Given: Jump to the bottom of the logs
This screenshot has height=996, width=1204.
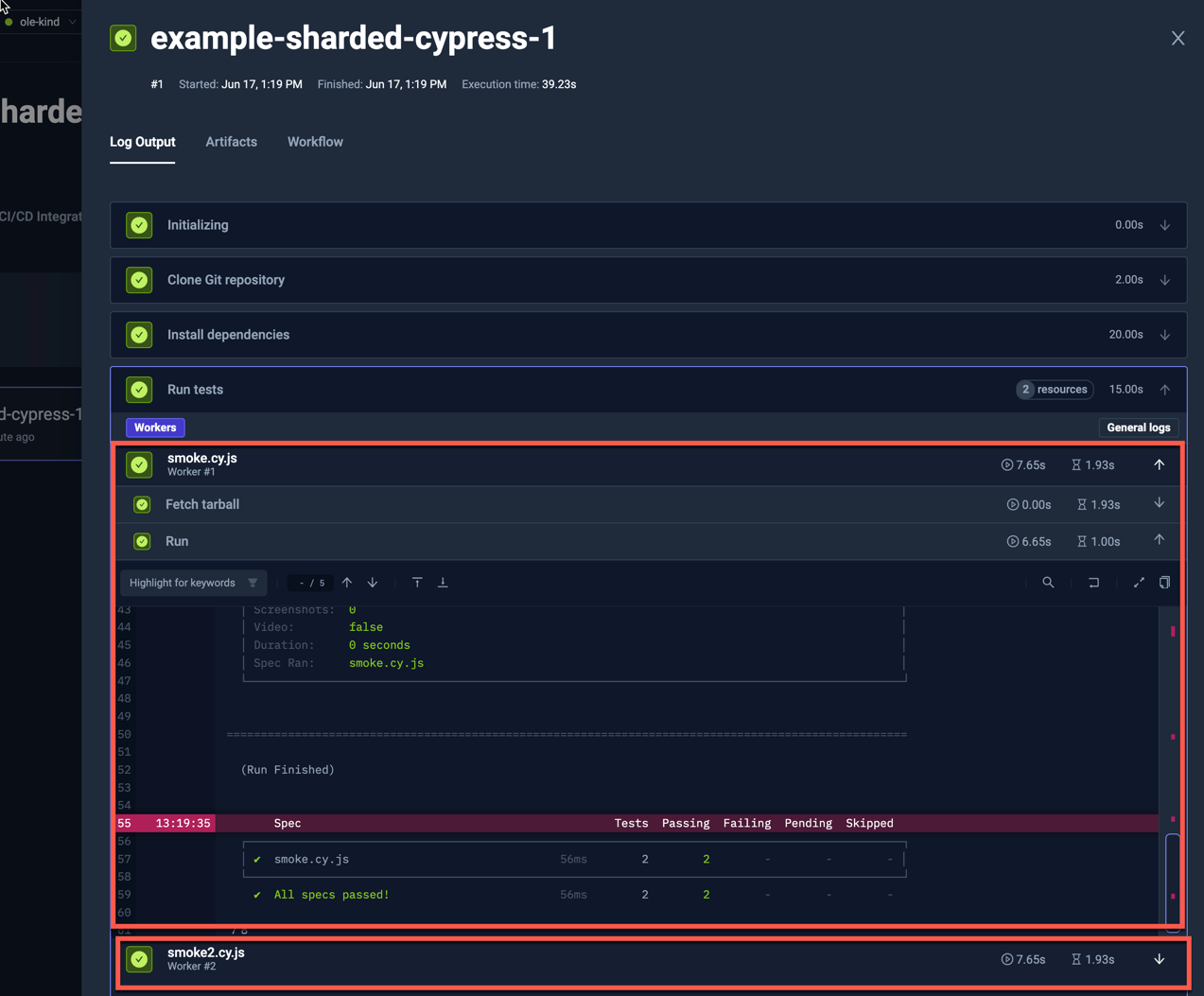Looking at the screenshot, I should pyautogui.click(x=443, y=582).
